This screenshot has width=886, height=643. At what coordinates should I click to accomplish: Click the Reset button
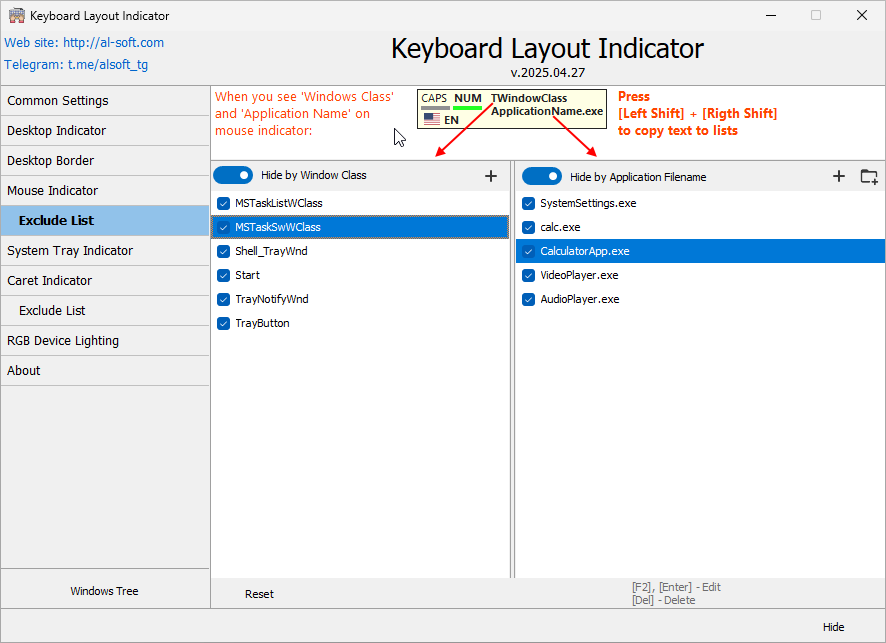coord(259,594)
